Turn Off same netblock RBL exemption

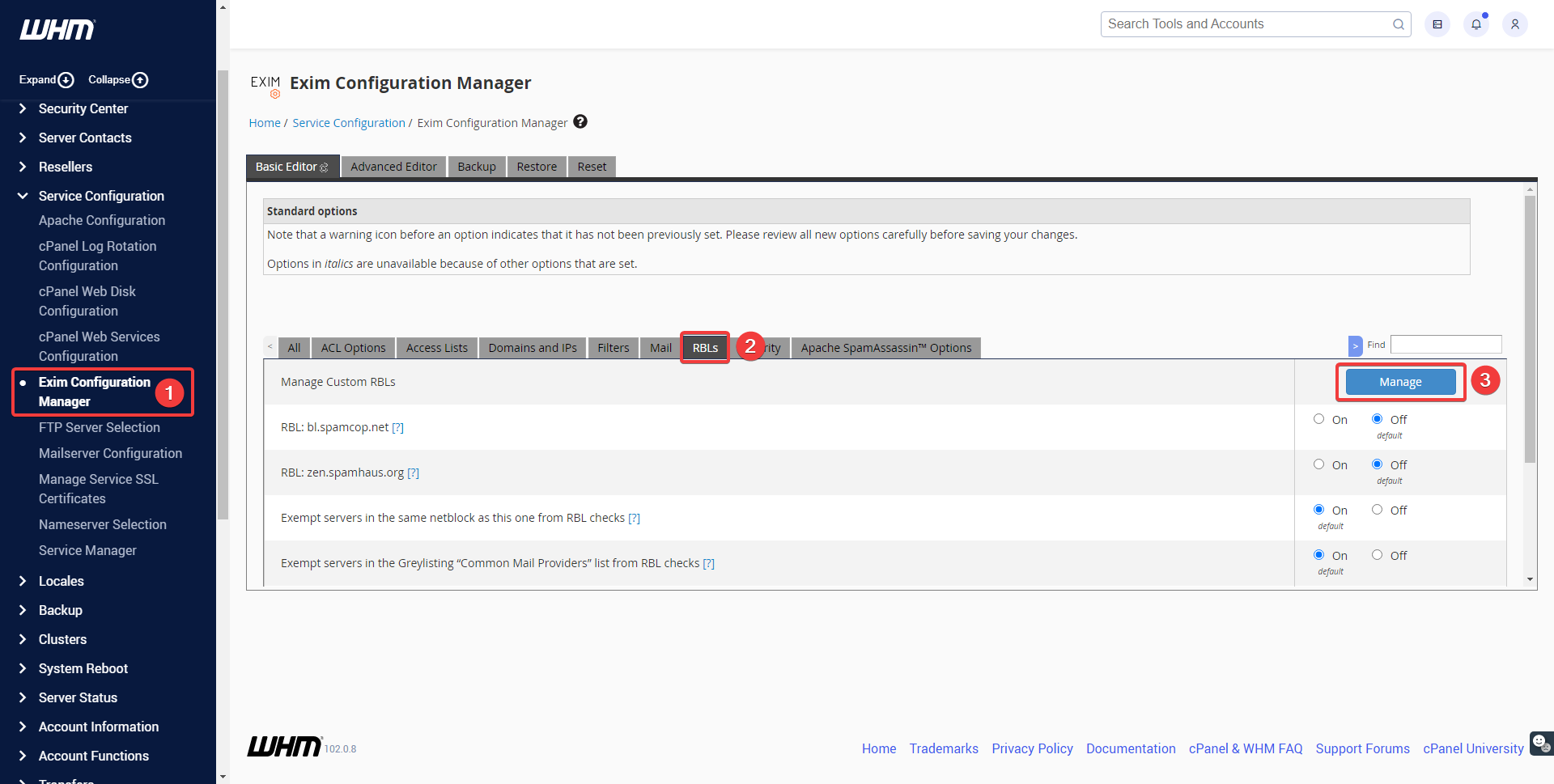[1378, 510]
